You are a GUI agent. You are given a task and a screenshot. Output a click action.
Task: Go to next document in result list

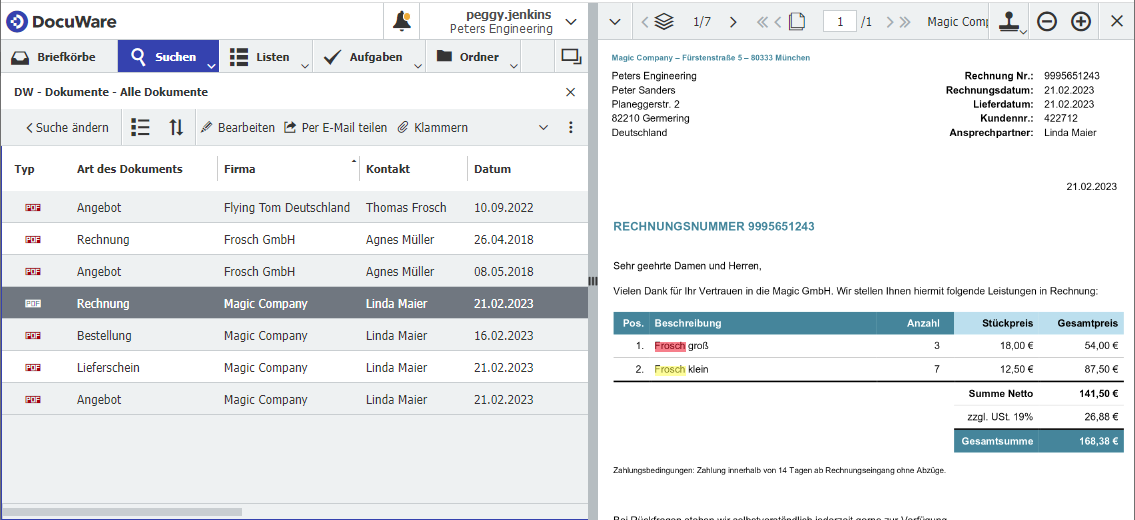pos(733,22)
